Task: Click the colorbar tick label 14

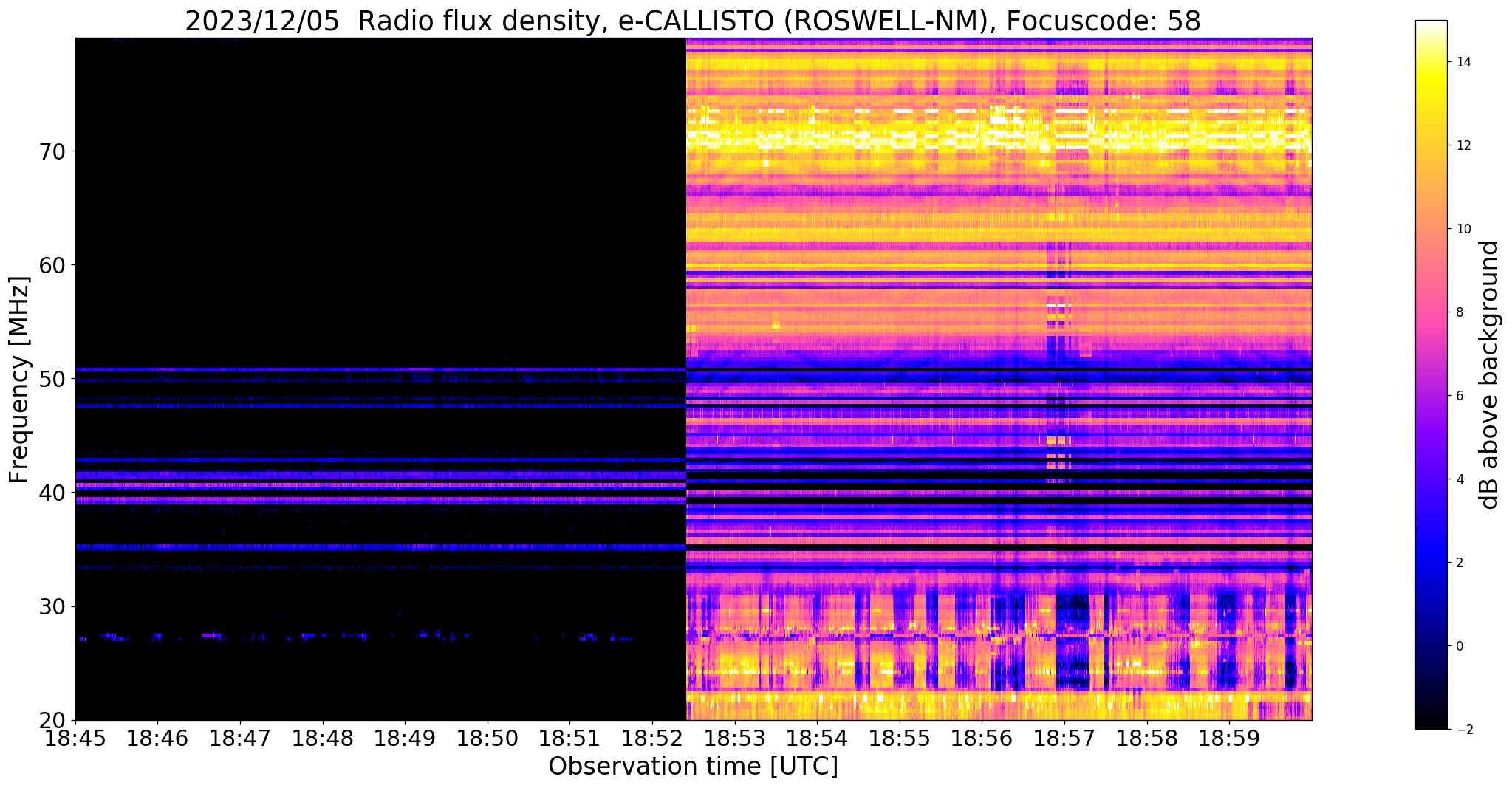Action: [x=1463, y=62]
